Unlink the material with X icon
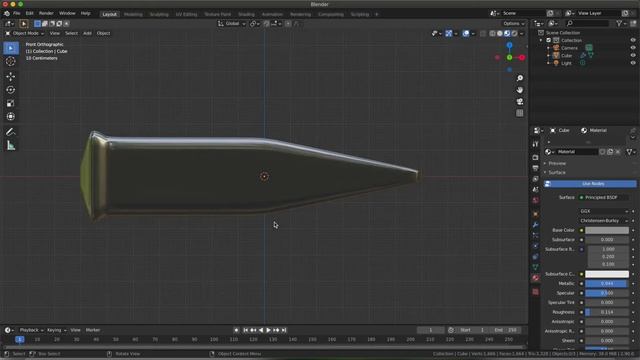The image size is (640, 360). pyautogui.click(x=618, y=152)
